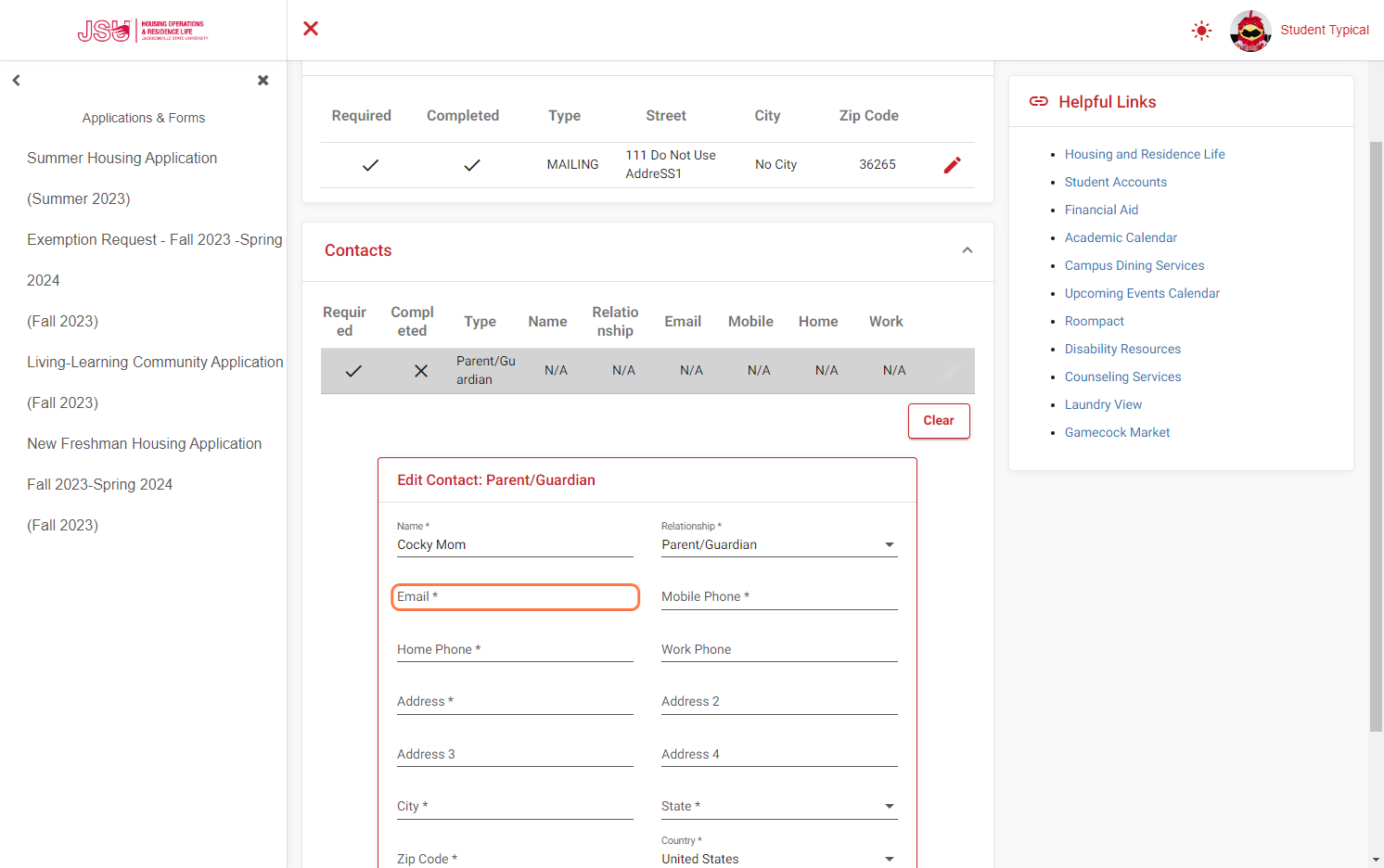Click the Address 3 field
This screenshot has height=868, width=1384.
pos(515,755)
